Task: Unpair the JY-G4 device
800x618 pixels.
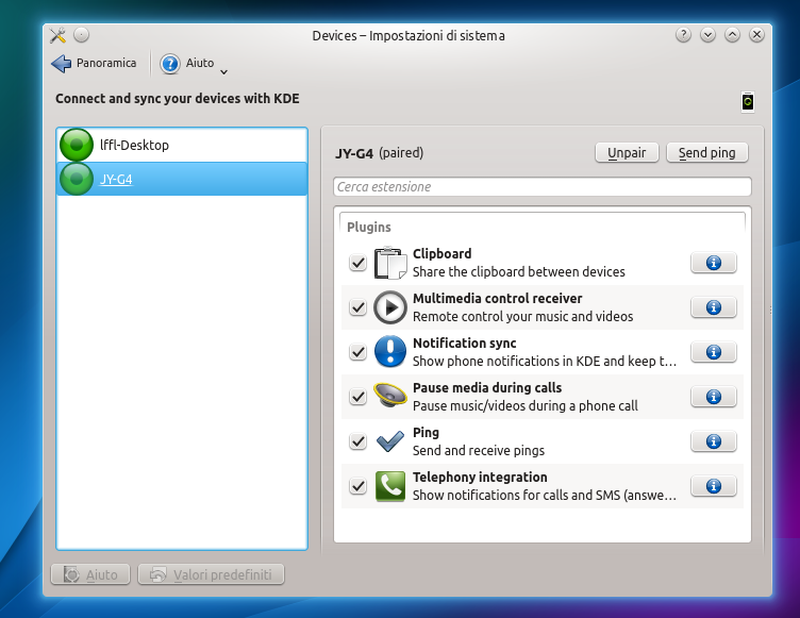Action: 626,152
